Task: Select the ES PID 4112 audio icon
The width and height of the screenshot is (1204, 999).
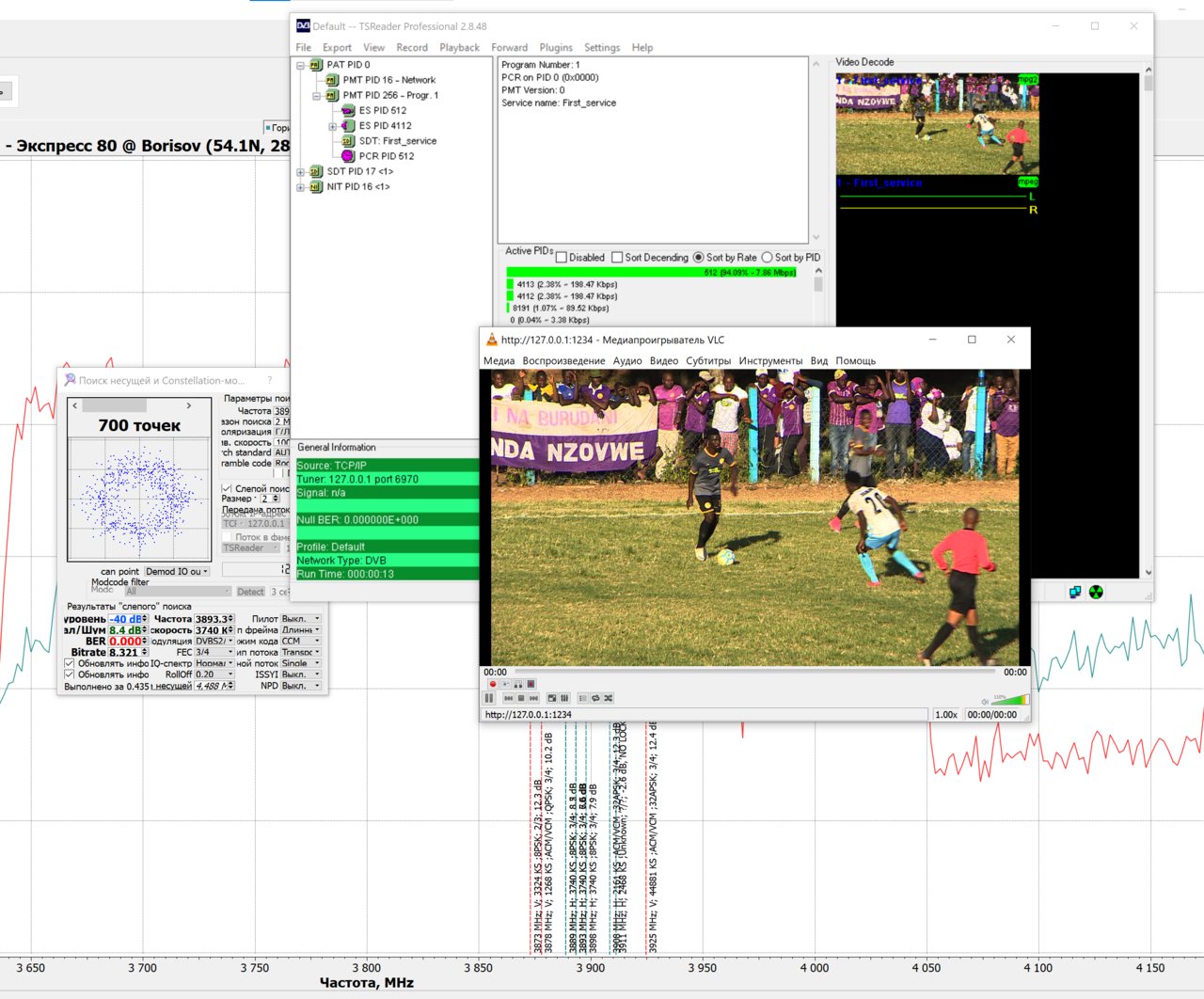Action: (x=348, y=125)
